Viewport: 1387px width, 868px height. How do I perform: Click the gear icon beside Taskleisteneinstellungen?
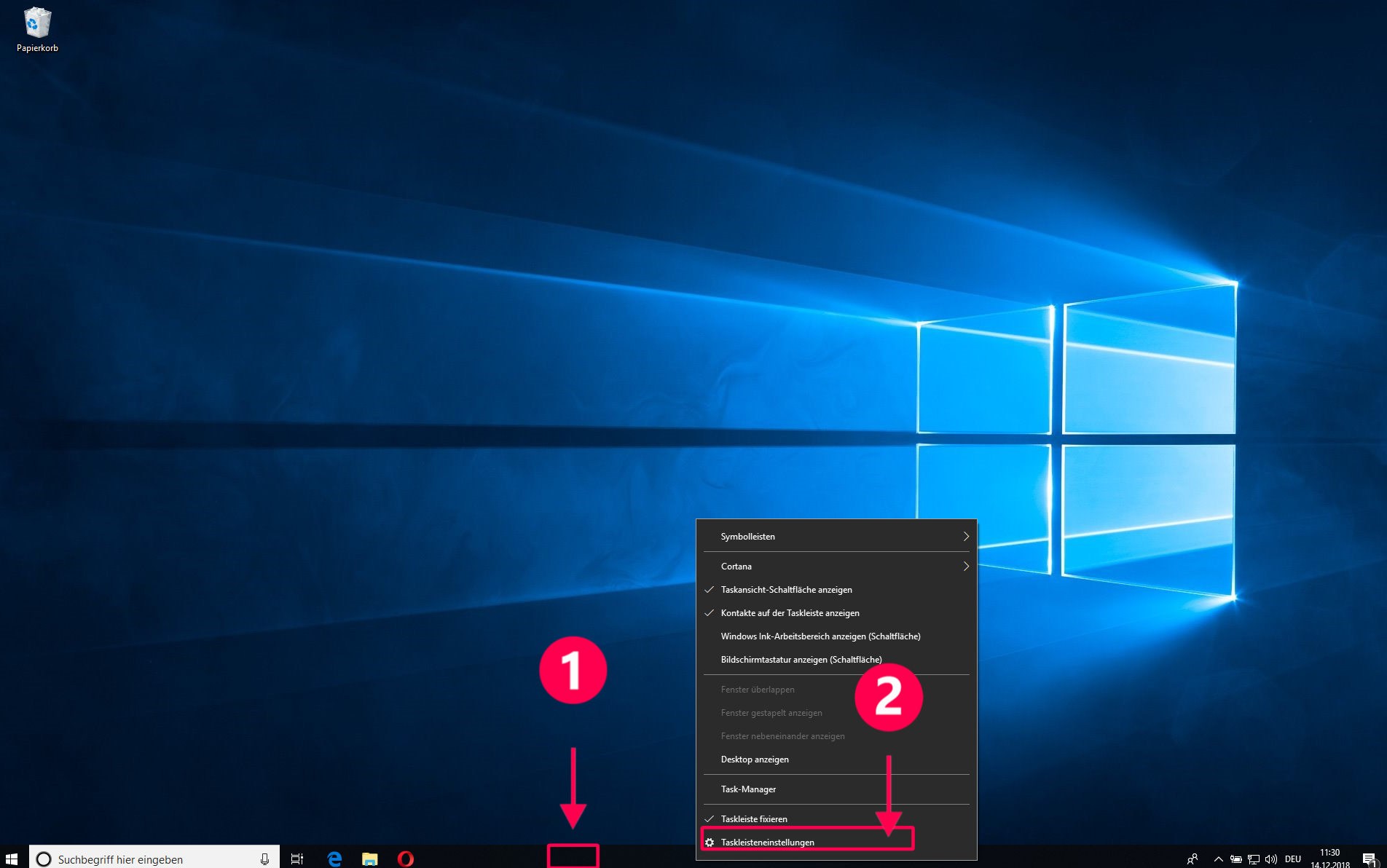[710, 843]
